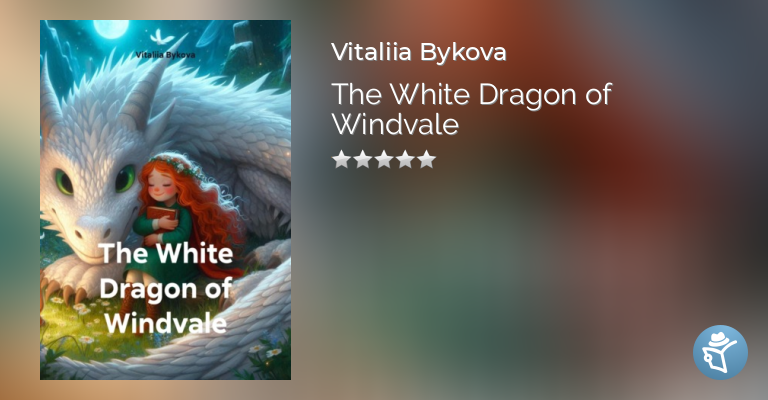The image size is (768, 400).
Task: Select the third rating star
Action: click(384, 160)
